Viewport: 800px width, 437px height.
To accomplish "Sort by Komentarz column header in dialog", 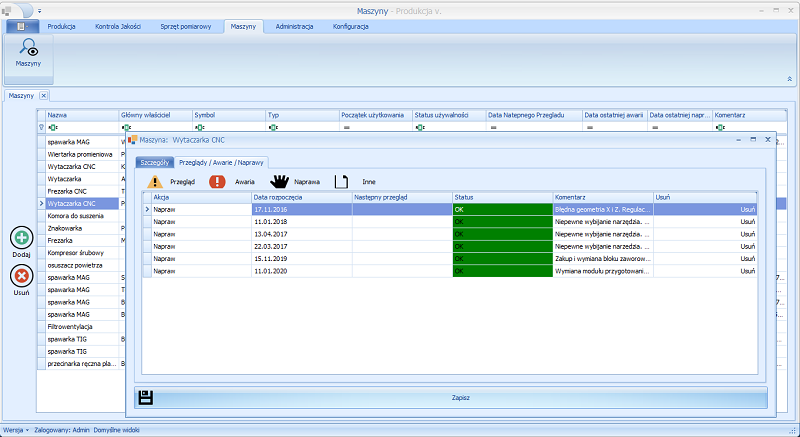I will click(604, 197).
